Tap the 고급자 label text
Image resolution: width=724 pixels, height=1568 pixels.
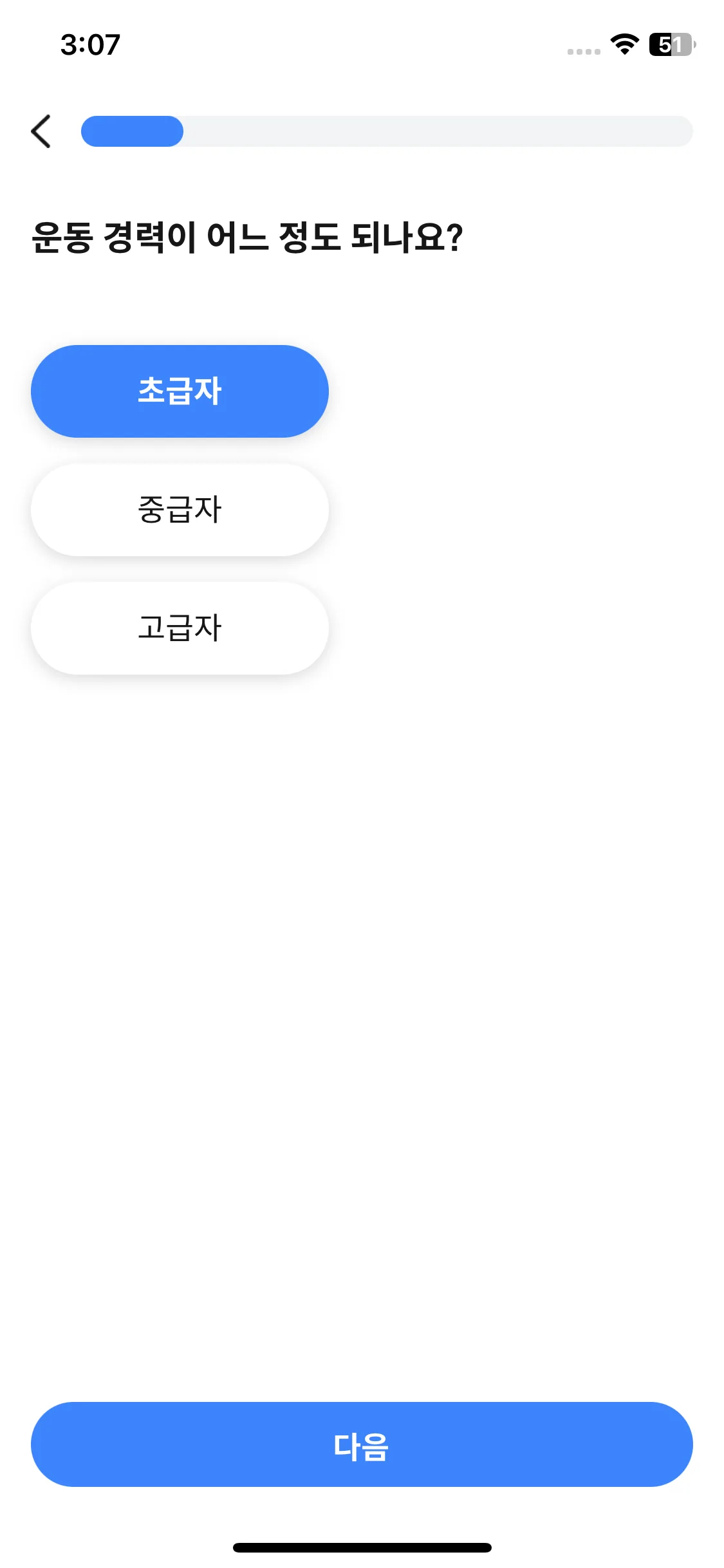(x=180, y=628)
